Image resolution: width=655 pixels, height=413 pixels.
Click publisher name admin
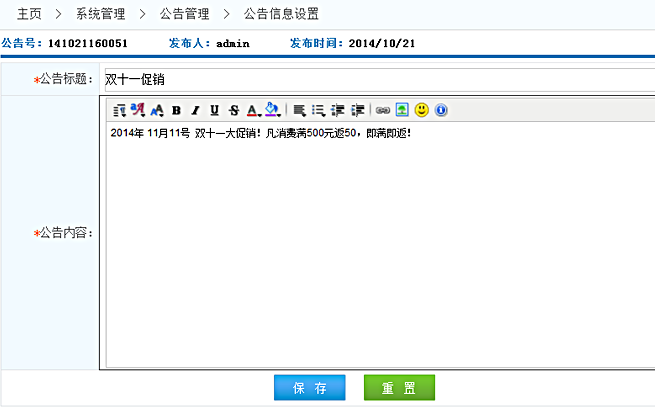click(x=233, y=43)
